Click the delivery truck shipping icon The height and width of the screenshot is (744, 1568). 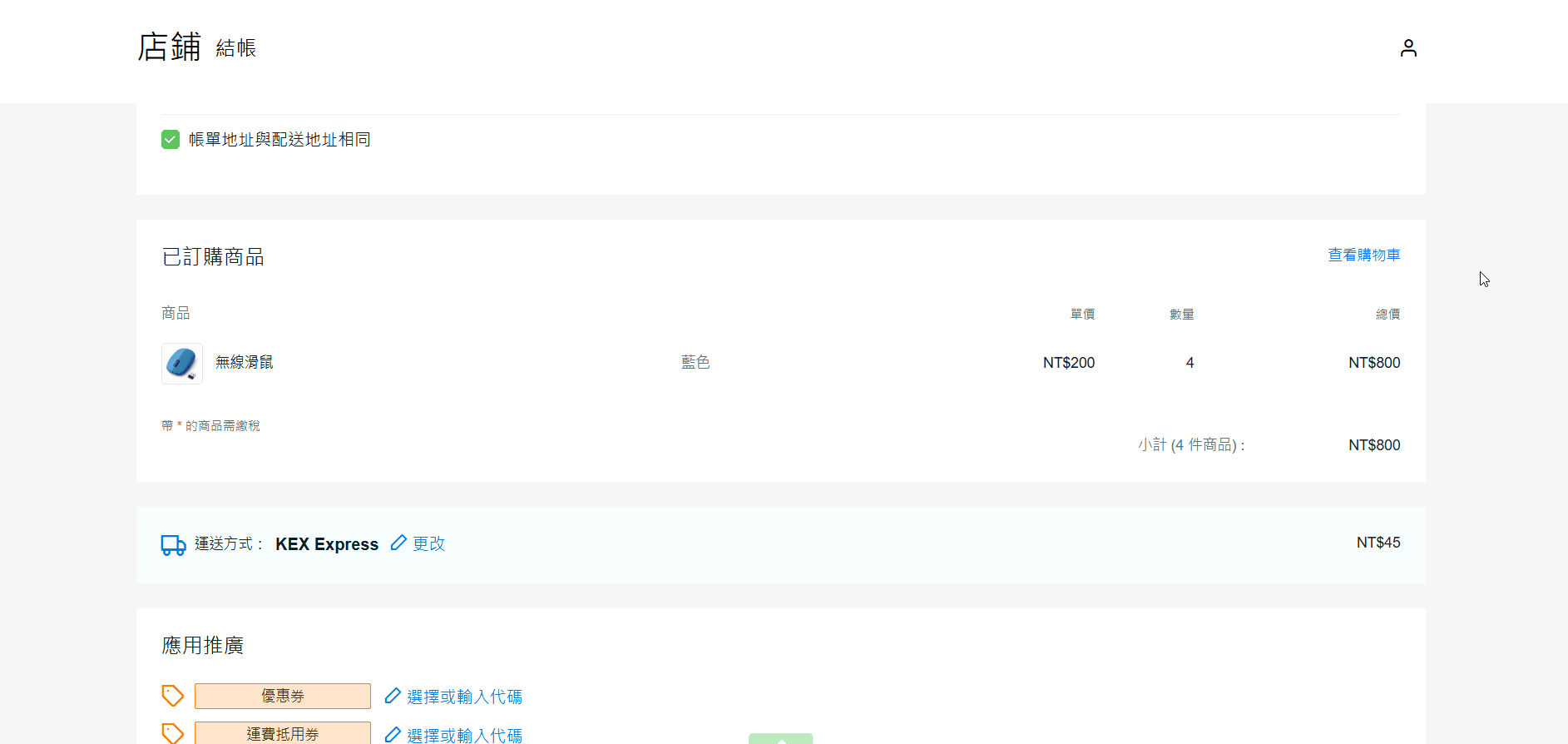[173, 545]
